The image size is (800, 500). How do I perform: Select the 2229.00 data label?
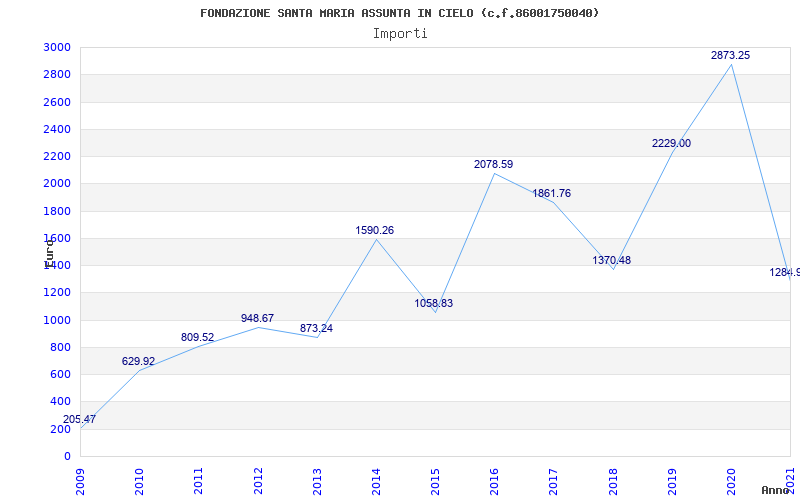pyautogui.click(x=671, y=143)
